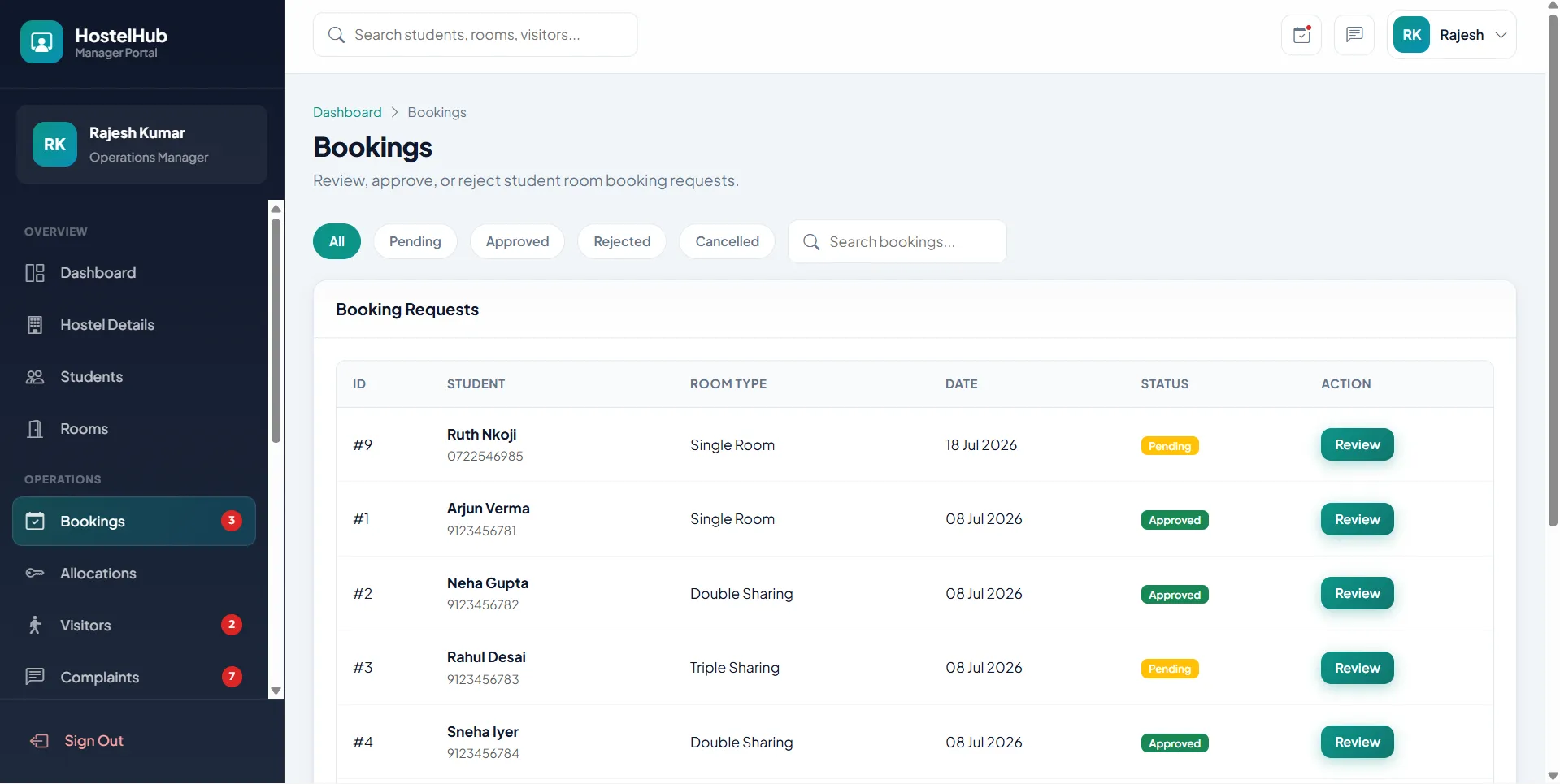Click the ROOM TYPE column header
The image size is (1560, 784).
click(x=728, y=384)
